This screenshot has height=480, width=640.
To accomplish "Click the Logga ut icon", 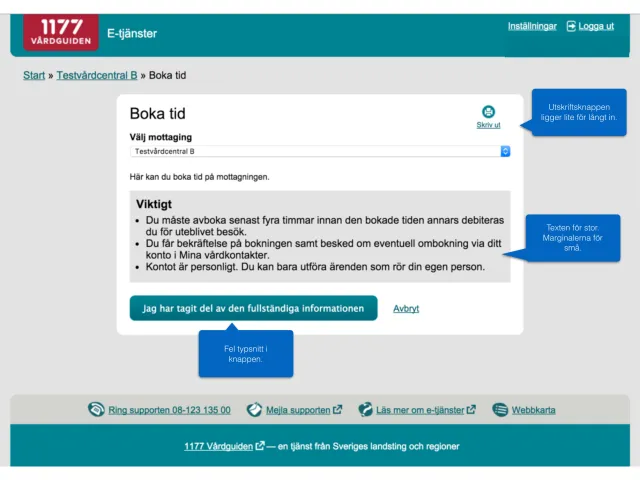I will (x=571, y=26).
